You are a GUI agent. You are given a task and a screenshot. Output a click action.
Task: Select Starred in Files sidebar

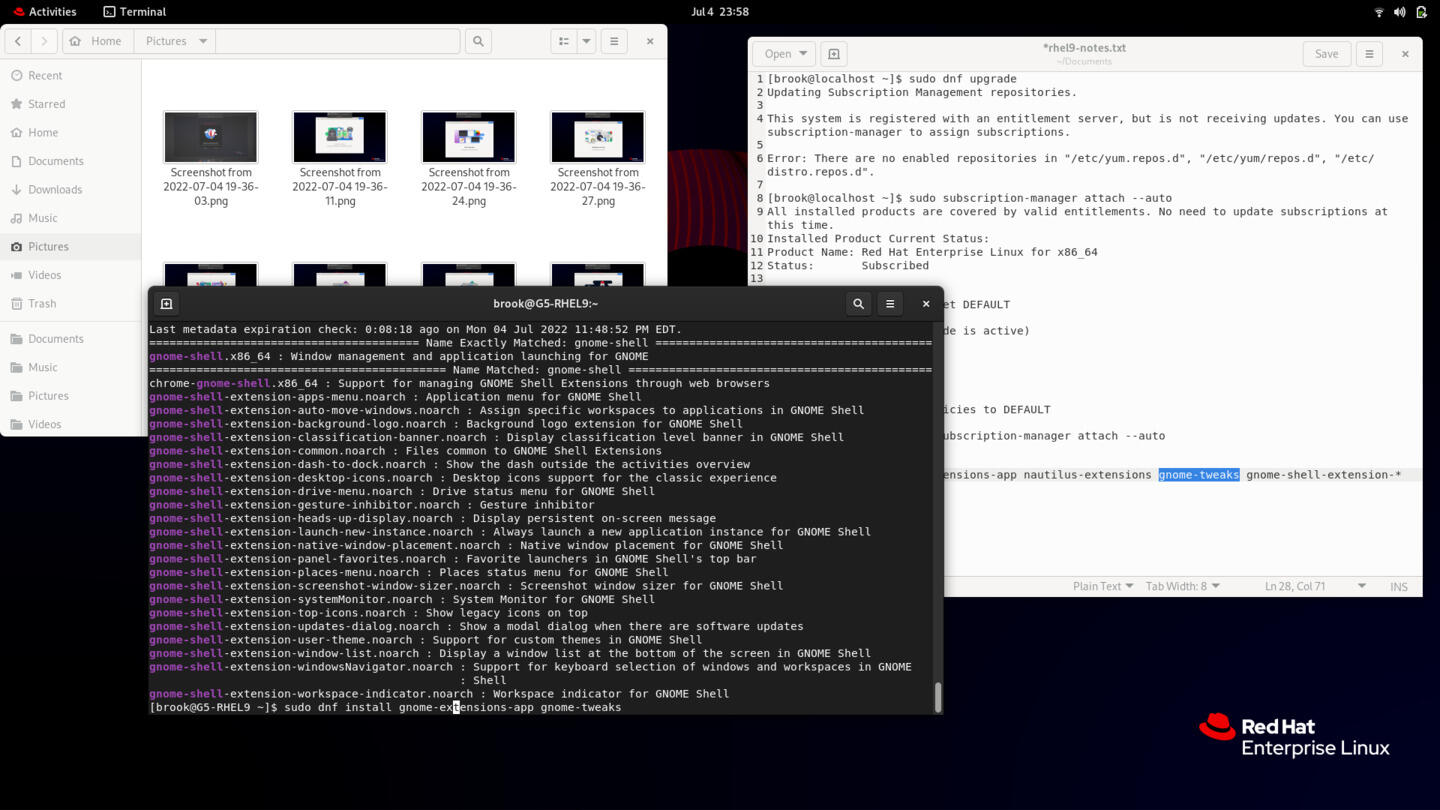pos(71,104)
